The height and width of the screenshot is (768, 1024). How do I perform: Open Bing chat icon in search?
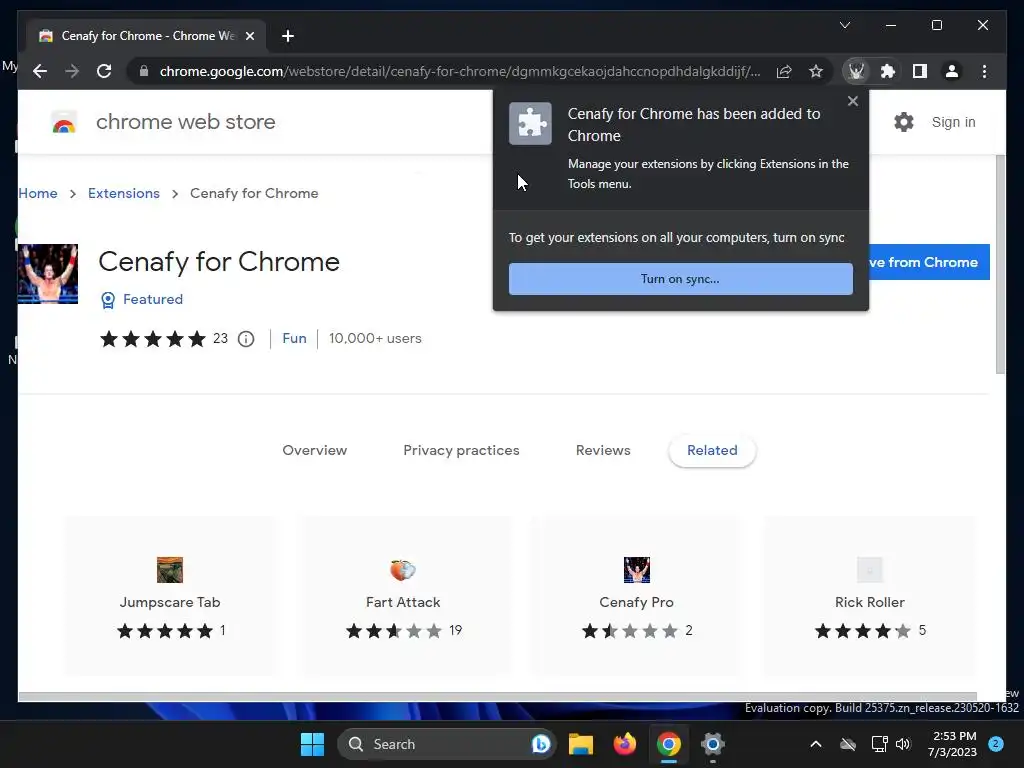pos(540,744)
